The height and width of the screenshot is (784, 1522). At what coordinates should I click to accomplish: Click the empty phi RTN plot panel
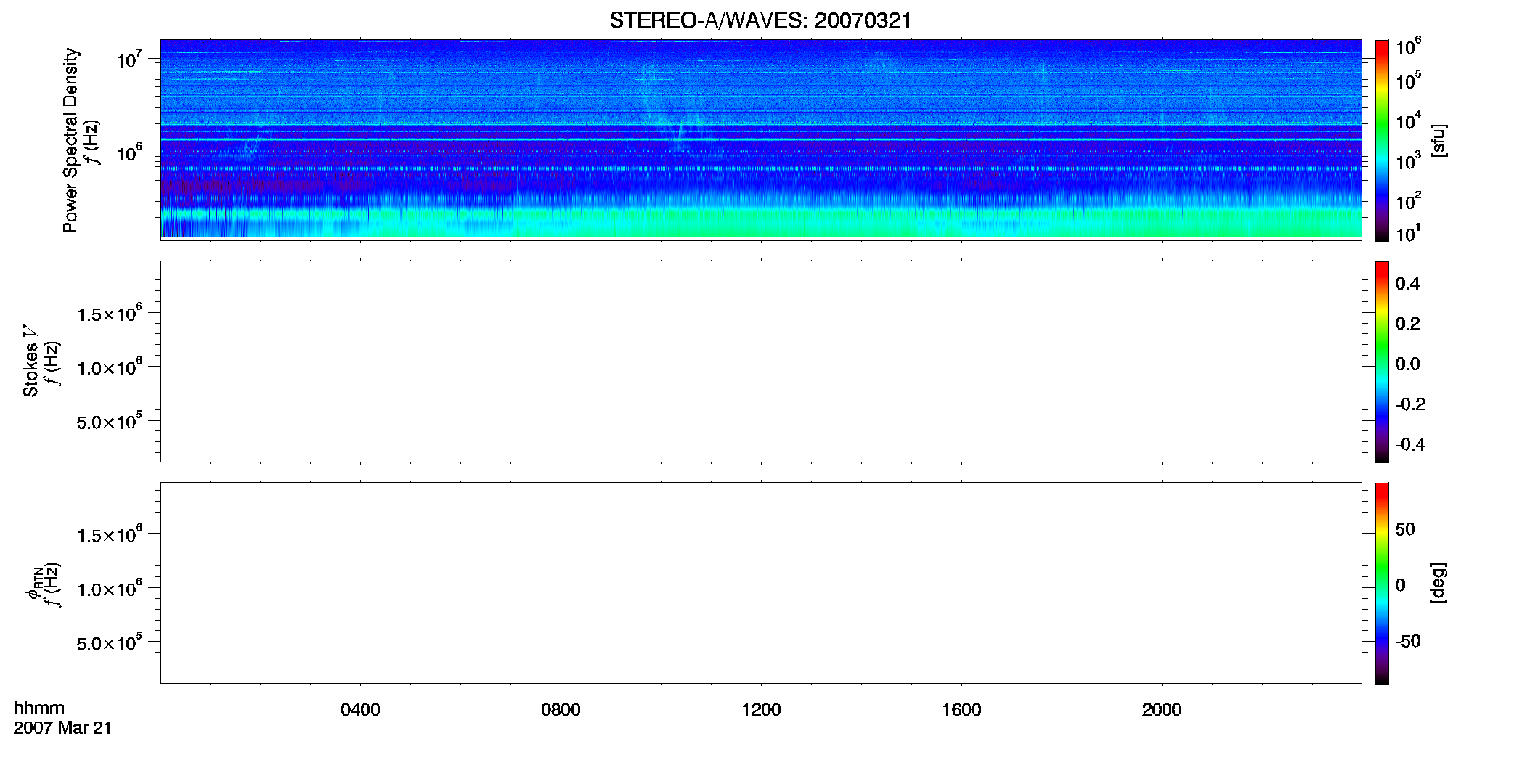(x=761, y=582)
